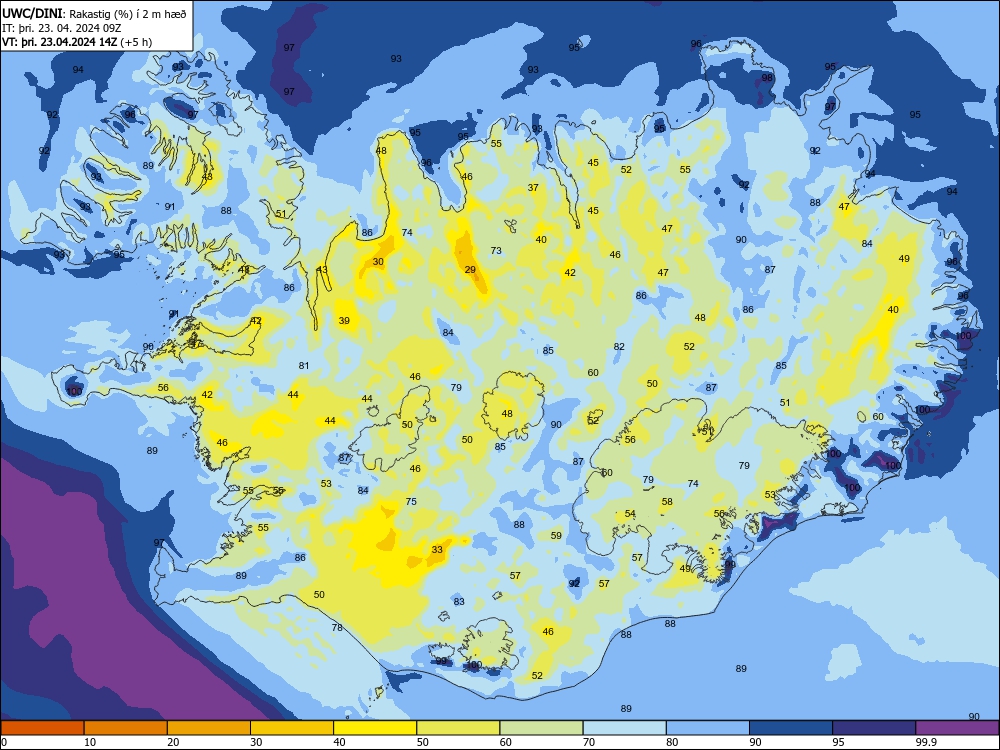Click the '99.9' legend scale label

925,742
